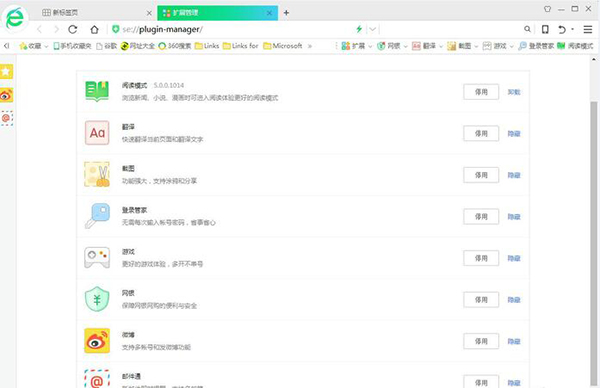The image size is (600, 388).
Task: Expand the 网银 toolbar dropdown arrow
Action: (x=406, y=46)
